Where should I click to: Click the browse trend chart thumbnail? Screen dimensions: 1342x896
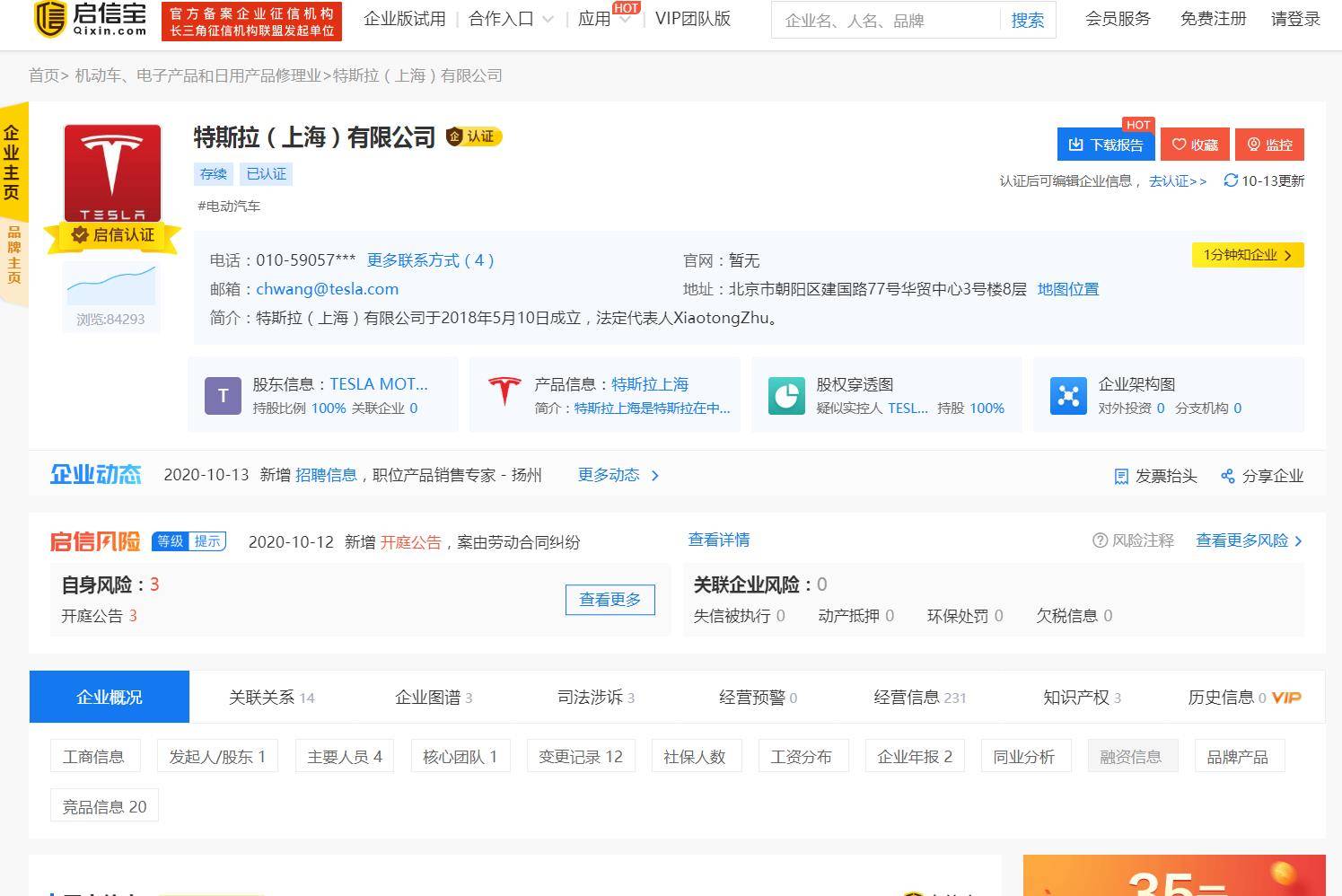111,285
